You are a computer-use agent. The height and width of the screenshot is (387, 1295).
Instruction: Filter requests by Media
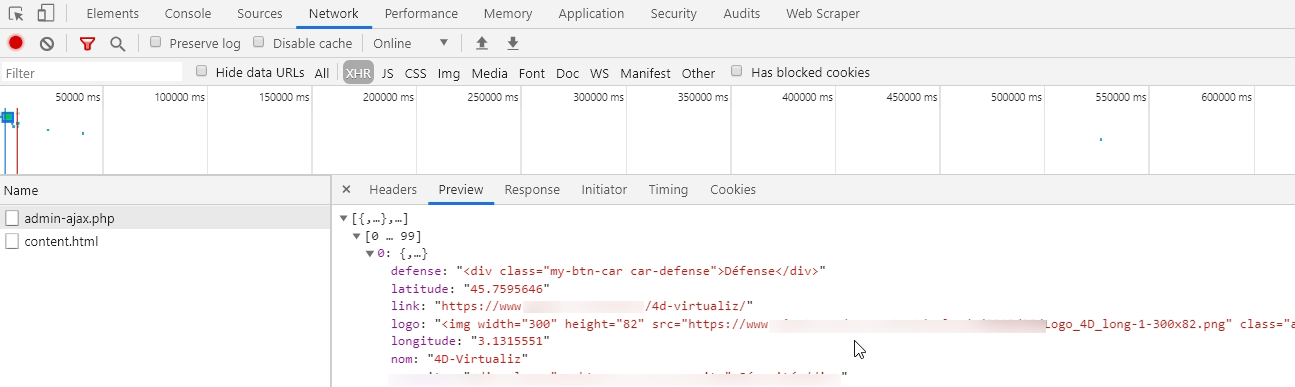point(490,73)
